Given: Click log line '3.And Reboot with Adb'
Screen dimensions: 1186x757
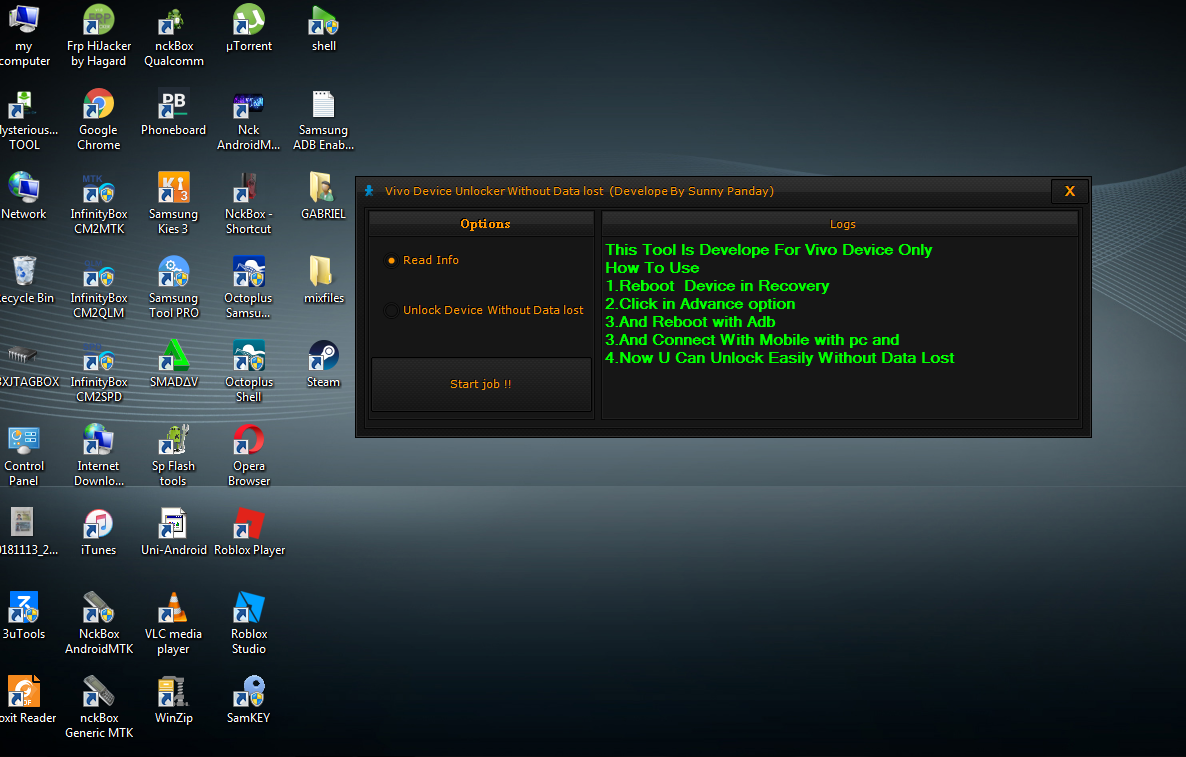Looking at the screenshot, I should (x=690, y=322).
